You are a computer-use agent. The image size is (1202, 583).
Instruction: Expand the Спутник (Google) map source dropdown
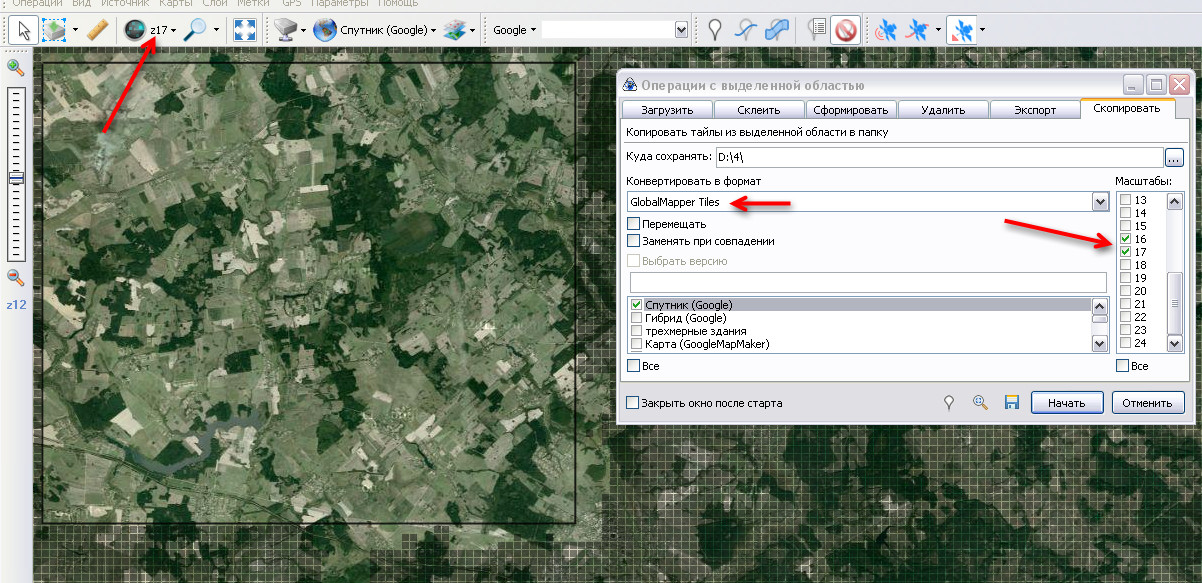[x=434, y=30]
